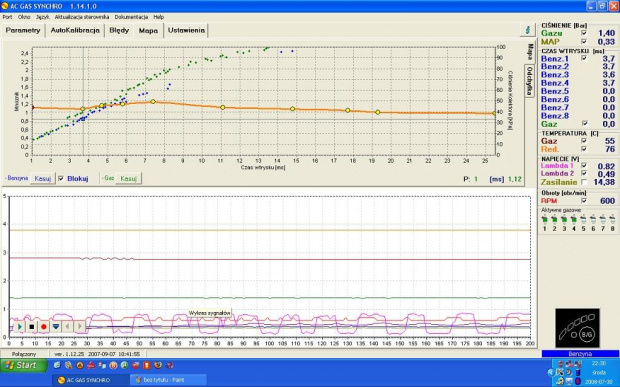Toggle gas injector number 8
This screenshot has height=387, width=620.
pyautogui.click(x=612, y=219)
